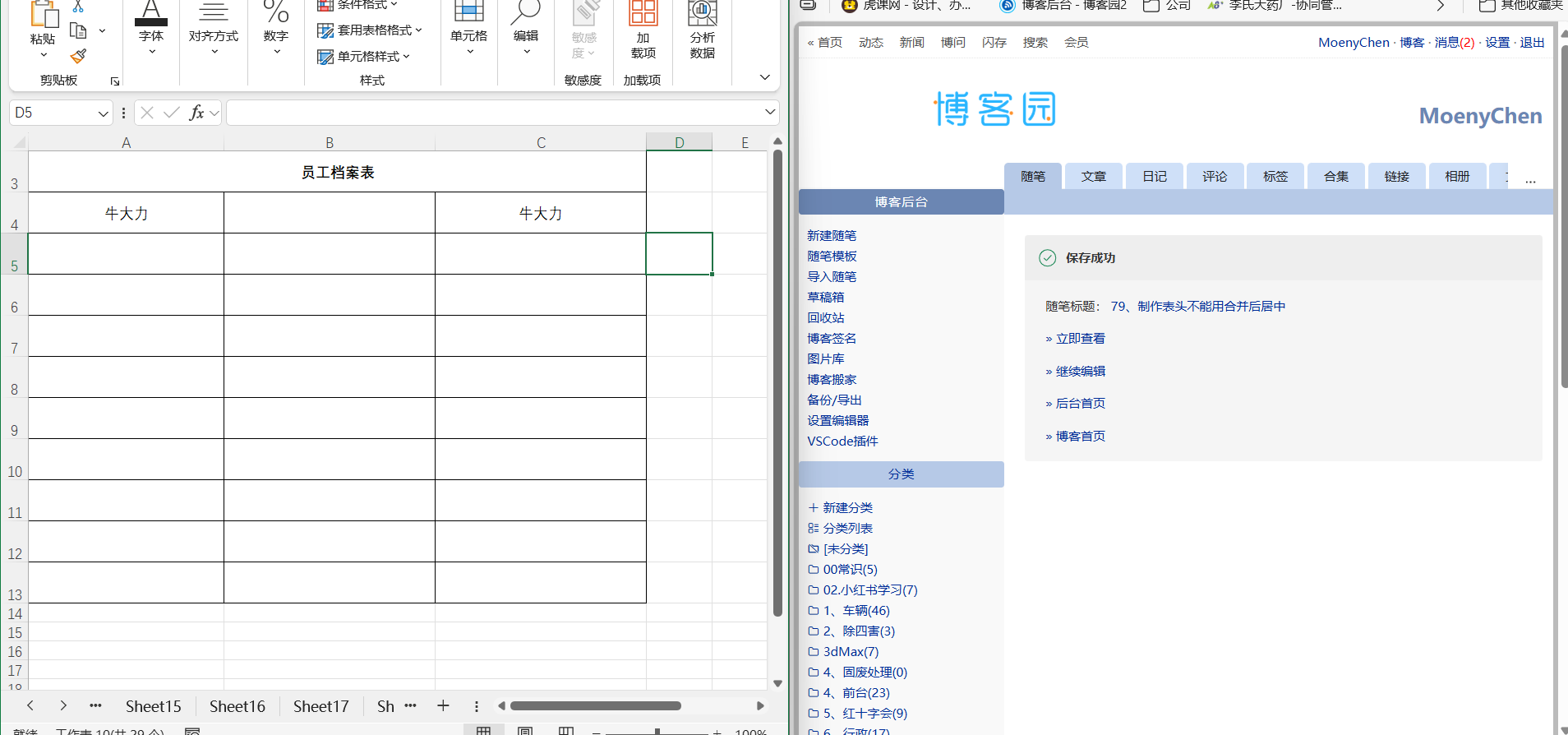
Task: Click the 博客首页 link
Action: point(1080,436)
